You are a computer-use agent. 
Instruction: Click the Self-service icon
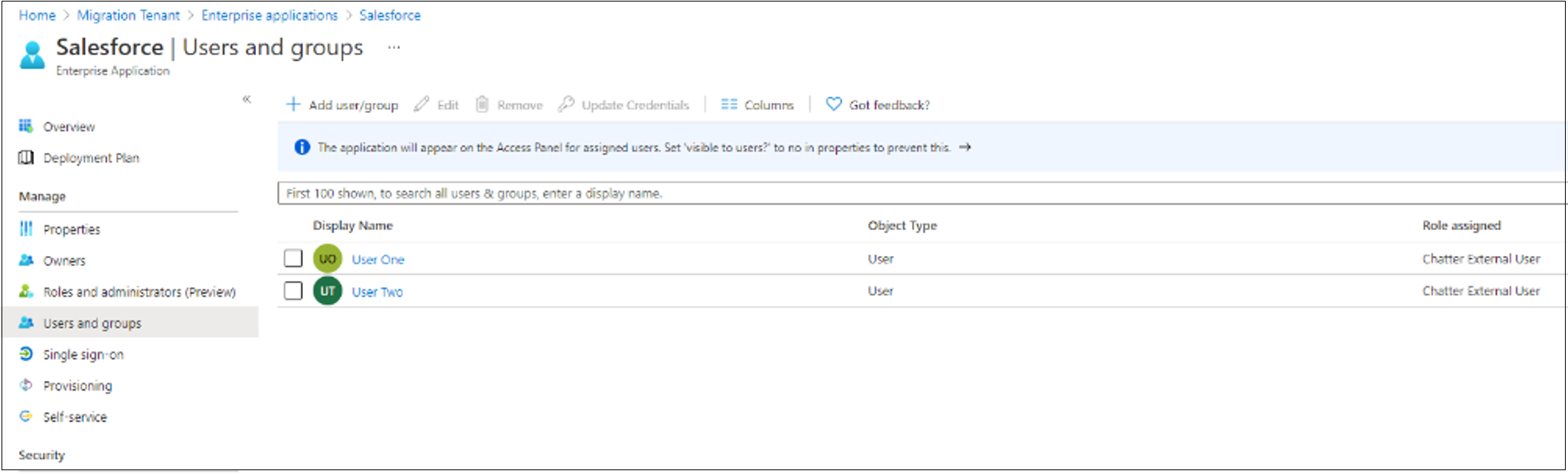pyautogui.click(x=26, y=416)
